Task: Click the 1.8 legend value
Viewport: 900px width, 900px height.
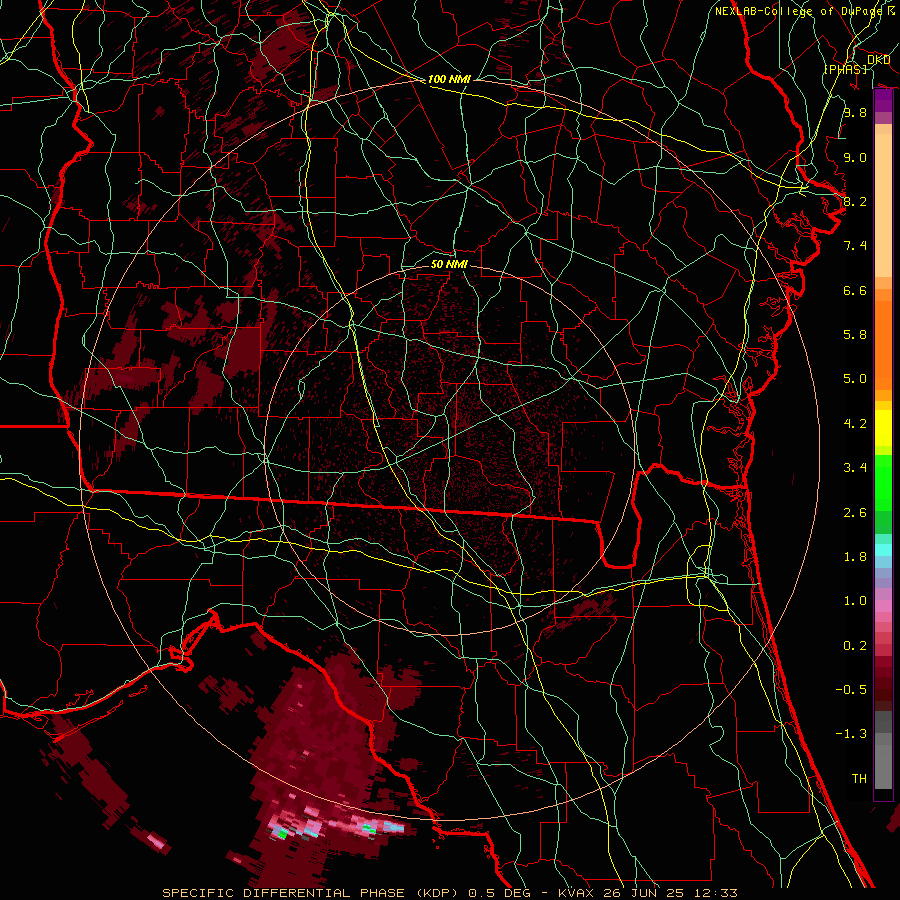Action: pos(855,557)
